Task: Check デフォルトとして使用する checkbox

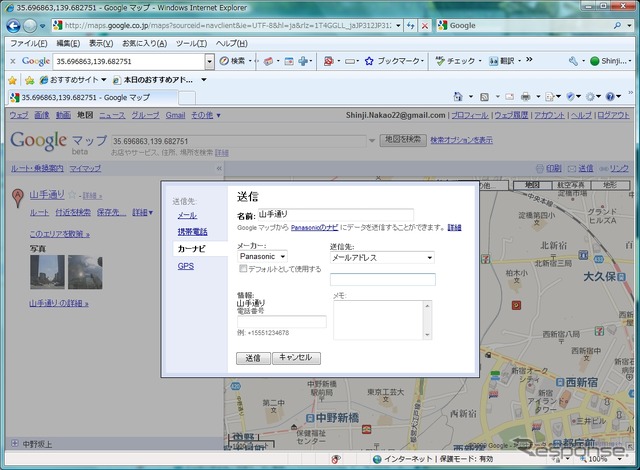Action: (x=243, y=268)
